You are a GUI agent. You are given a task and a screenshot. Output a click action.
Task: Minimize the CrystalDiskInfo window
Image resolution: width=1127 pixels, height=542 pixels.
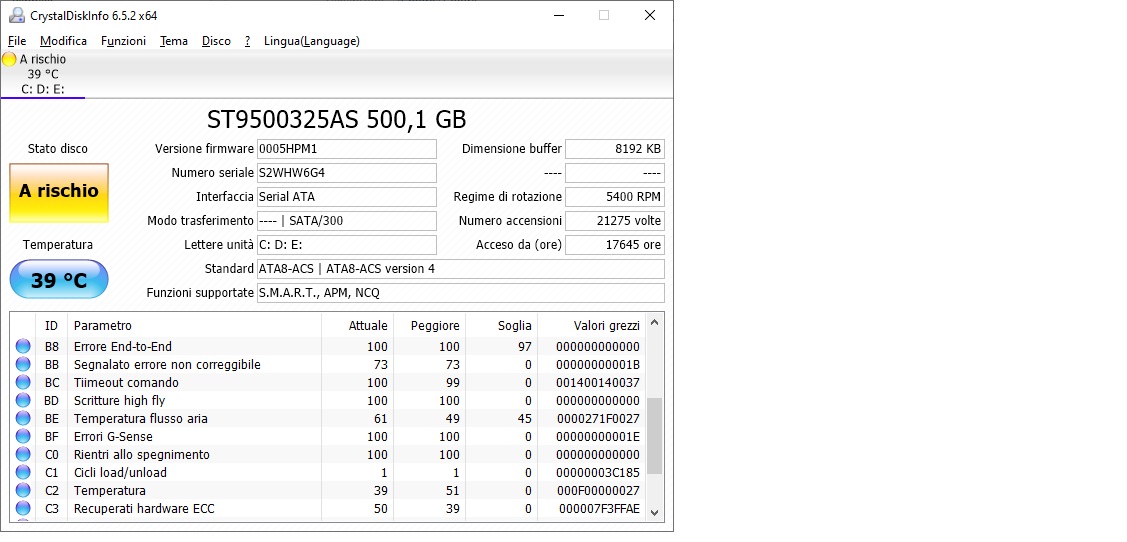[558, 15]
